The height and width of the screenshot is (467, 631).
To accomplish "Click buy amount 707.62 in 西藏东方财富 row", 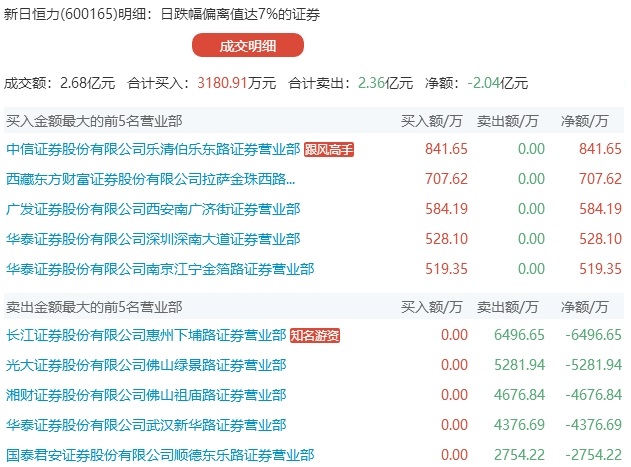I will pos(446,179).
